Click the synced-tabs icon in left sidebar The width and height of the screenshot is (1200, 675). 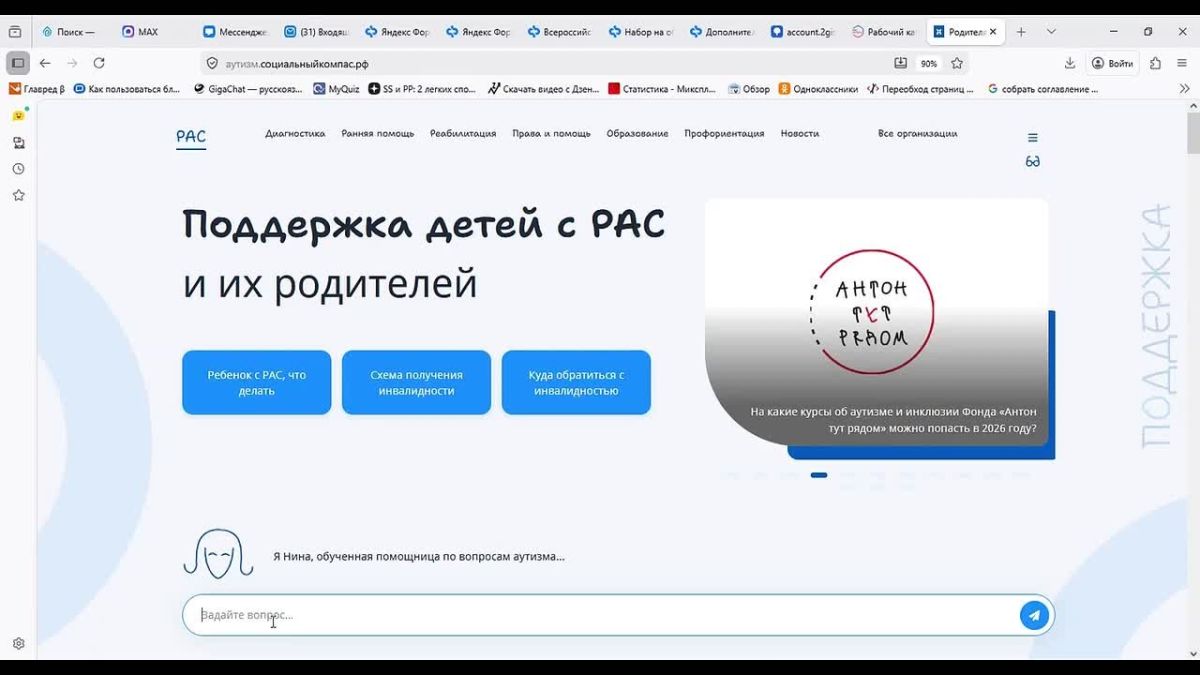[18, 143]
